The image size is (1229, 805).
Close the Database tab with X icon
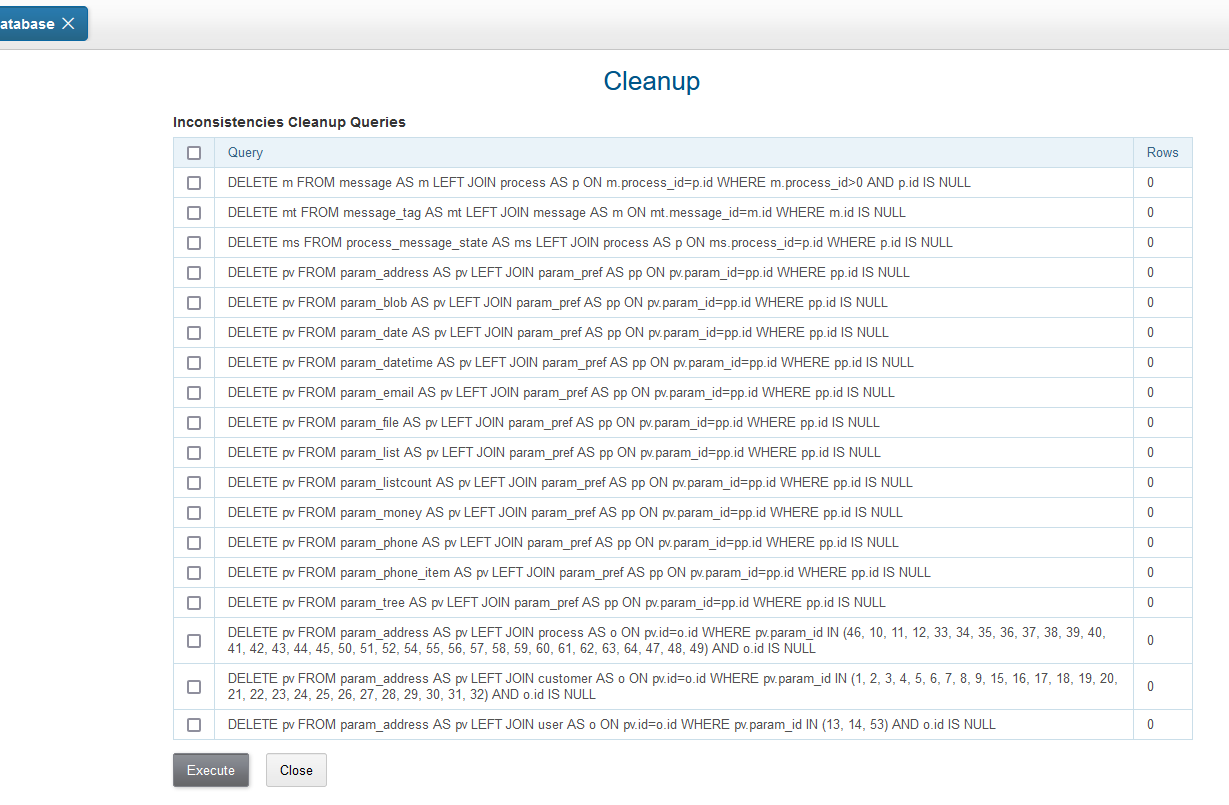pyautogui.click(x=68, y=24)
